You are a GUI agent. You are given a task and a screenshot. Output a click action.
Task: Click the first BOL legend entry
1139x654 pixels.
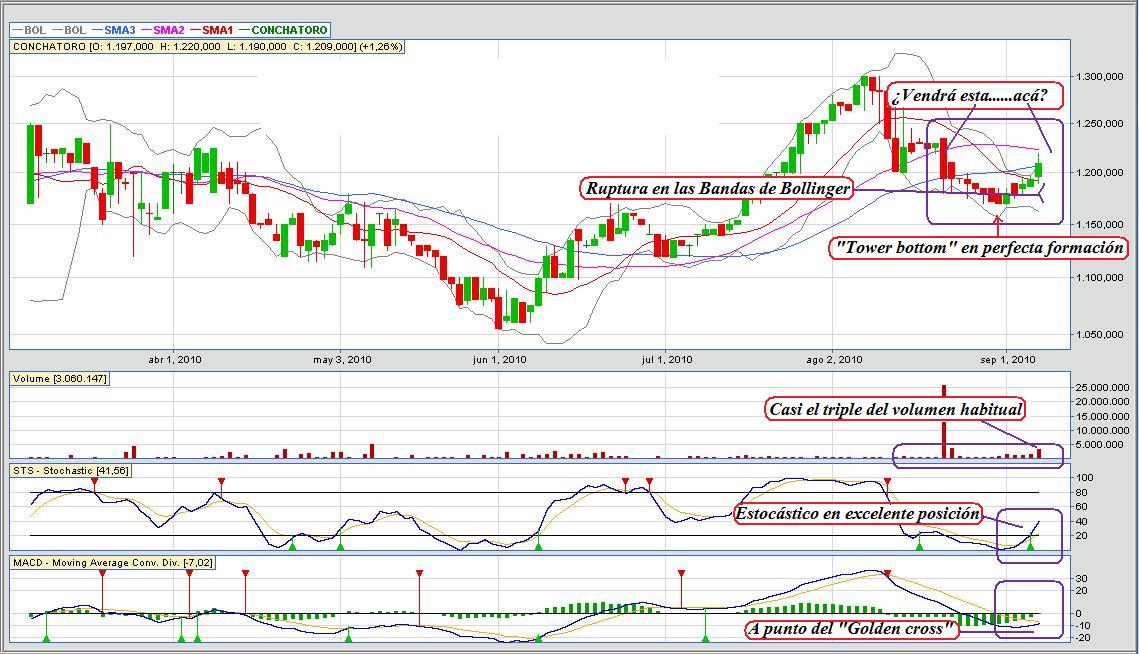28,30
